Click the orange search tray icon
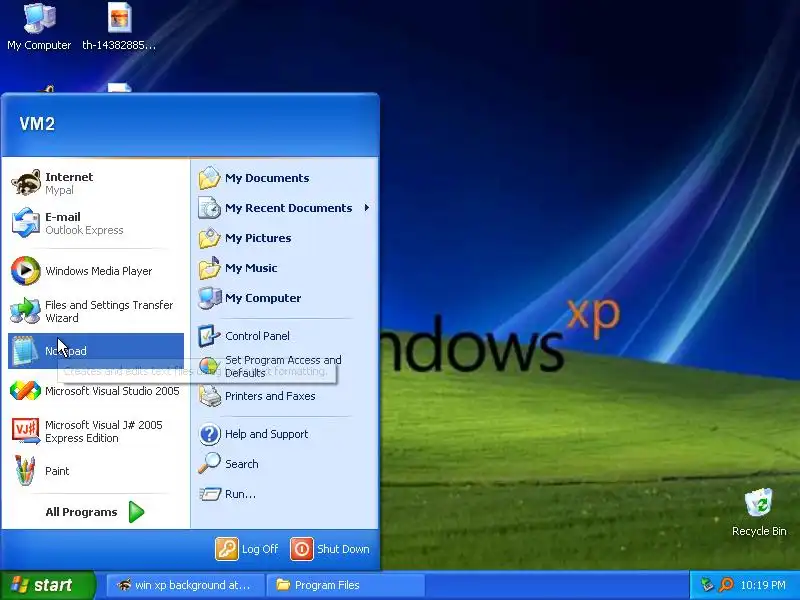 click(x=726, y=585)
